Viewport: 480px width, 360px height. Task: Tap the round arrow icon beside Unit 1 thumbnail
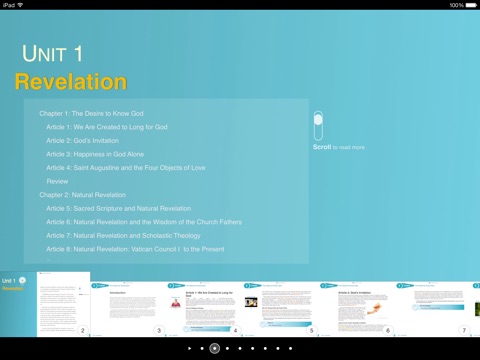[x=22, y=280]
